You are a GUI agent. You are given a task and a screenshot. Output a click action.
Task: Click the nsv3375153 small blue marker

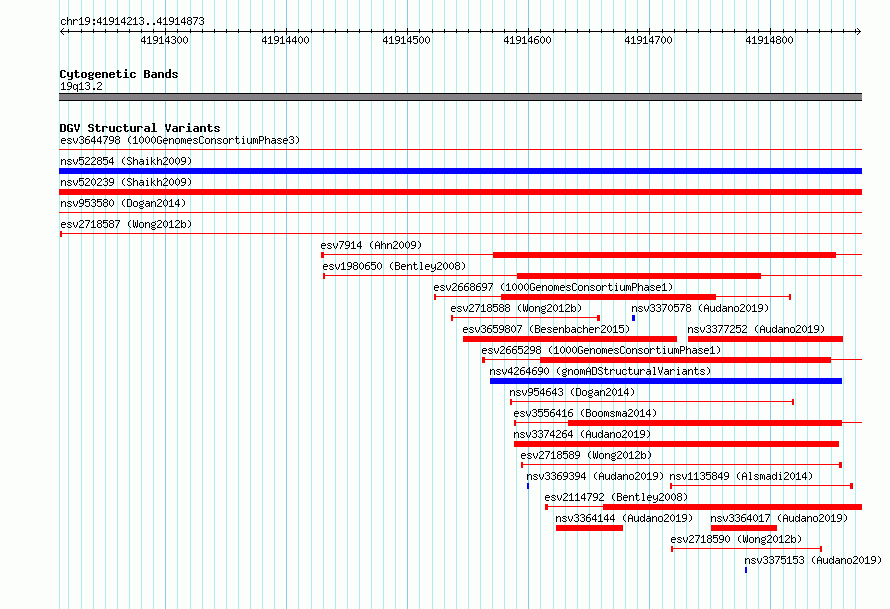coord(746,570)
